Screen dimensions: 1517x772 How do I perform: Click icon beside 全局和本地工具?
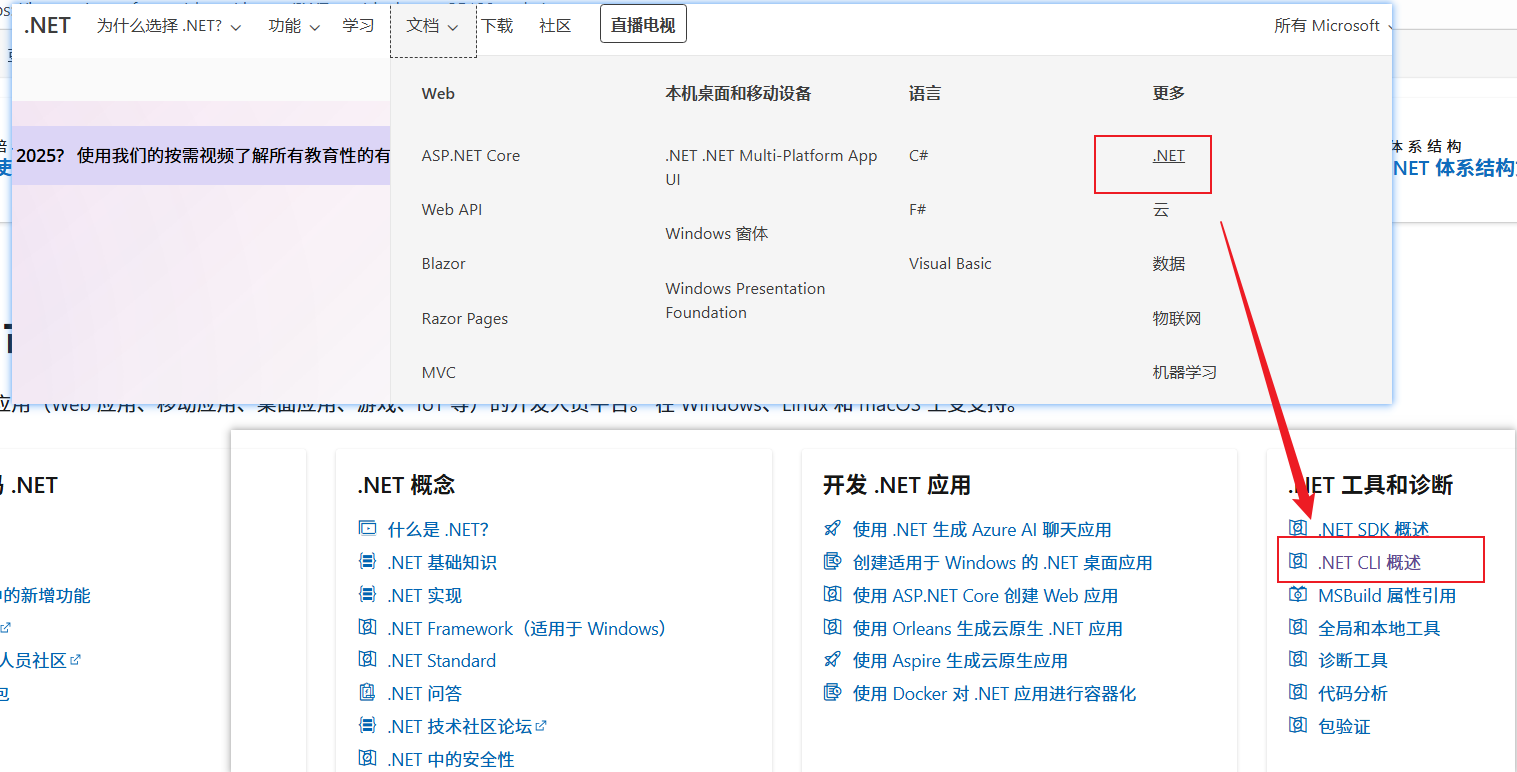[x=1298, y=628]
